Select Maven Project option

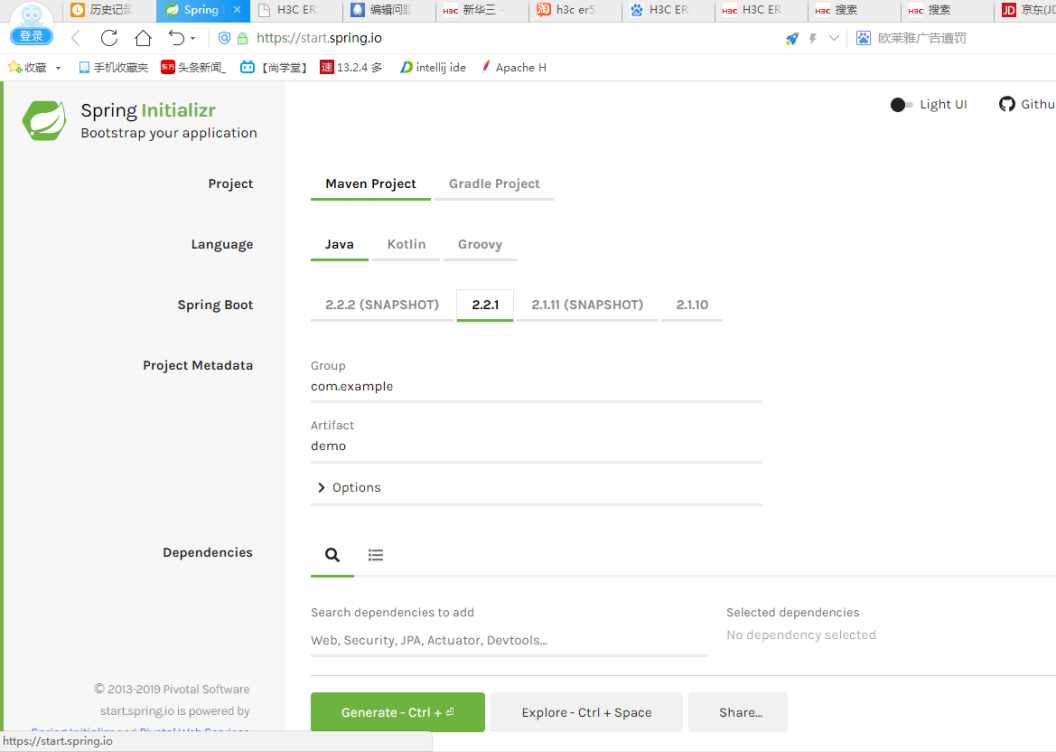coord(370,184)
